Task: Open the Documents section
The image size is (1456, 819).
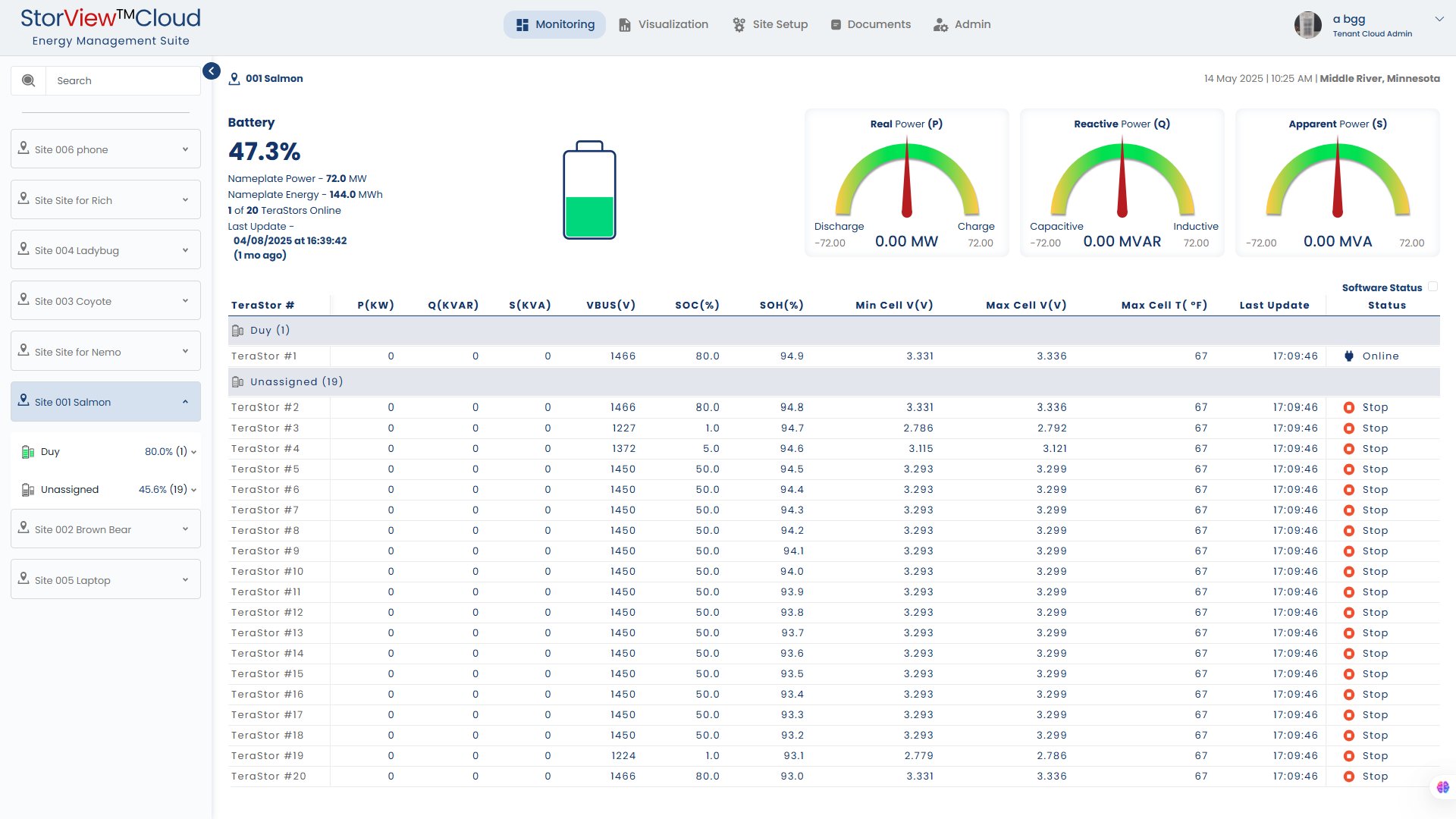Action: 871,24
